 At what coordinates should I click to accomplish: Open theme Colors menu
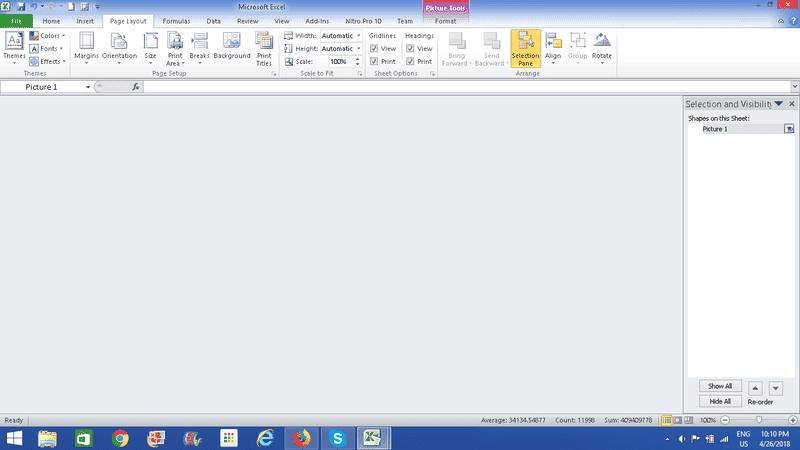pyautogui.click(x=47, y=36)
